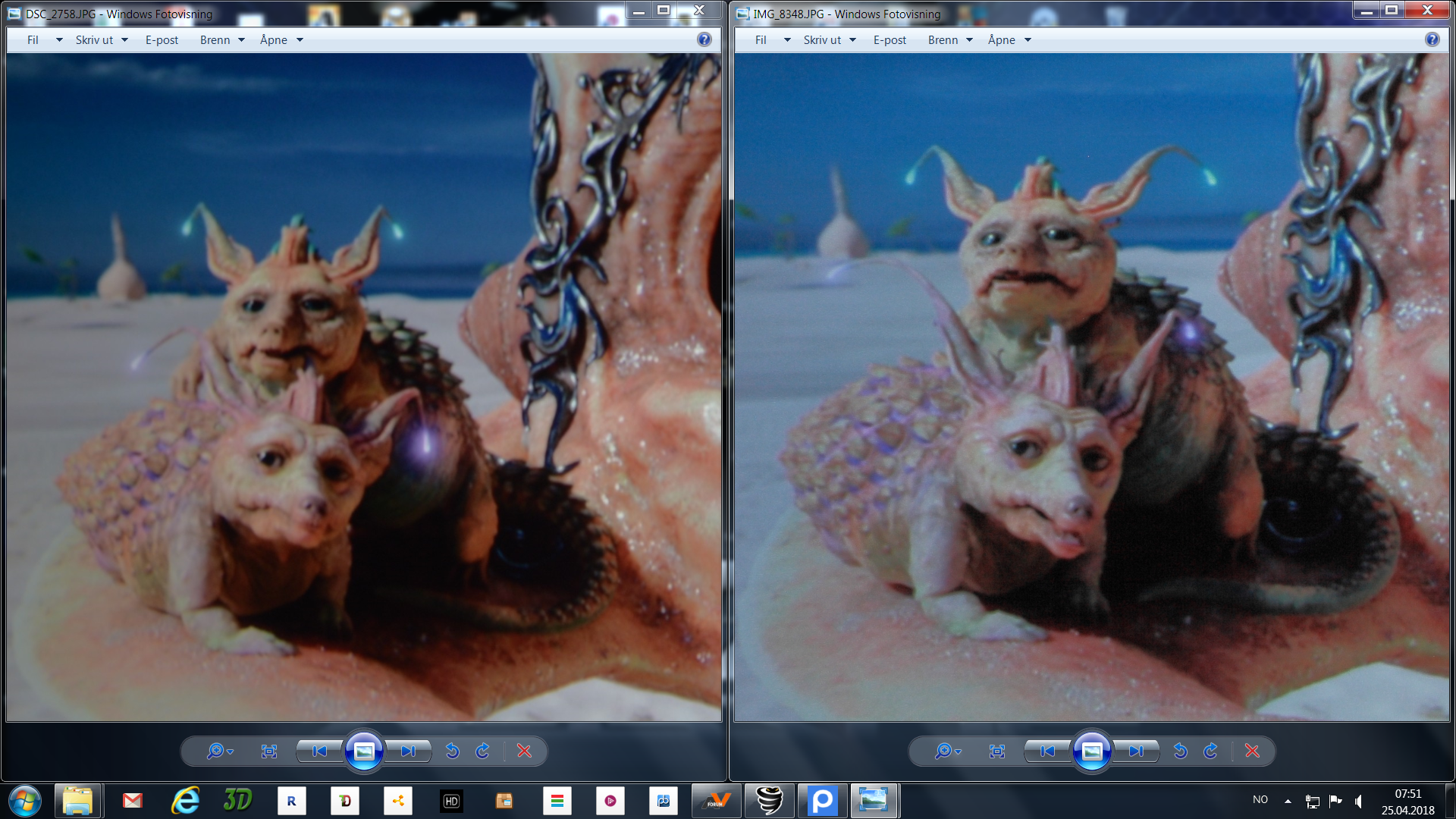Fit left image to actual size

pyautogui.click(x=268, y=751)
